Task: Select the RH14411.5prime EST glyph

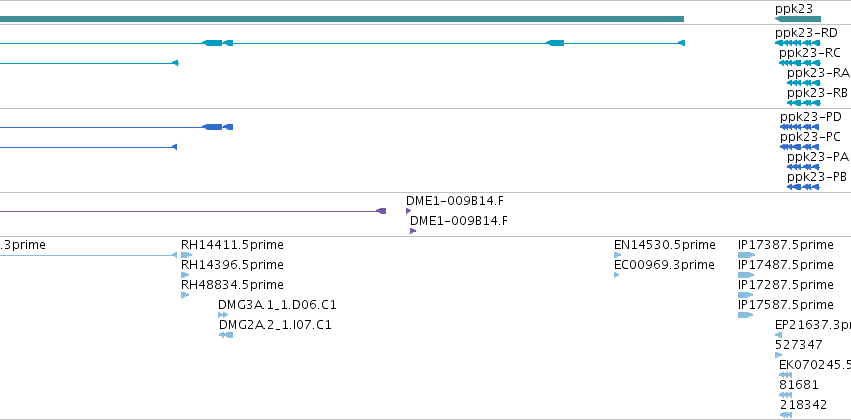Action: coord(187,255)
